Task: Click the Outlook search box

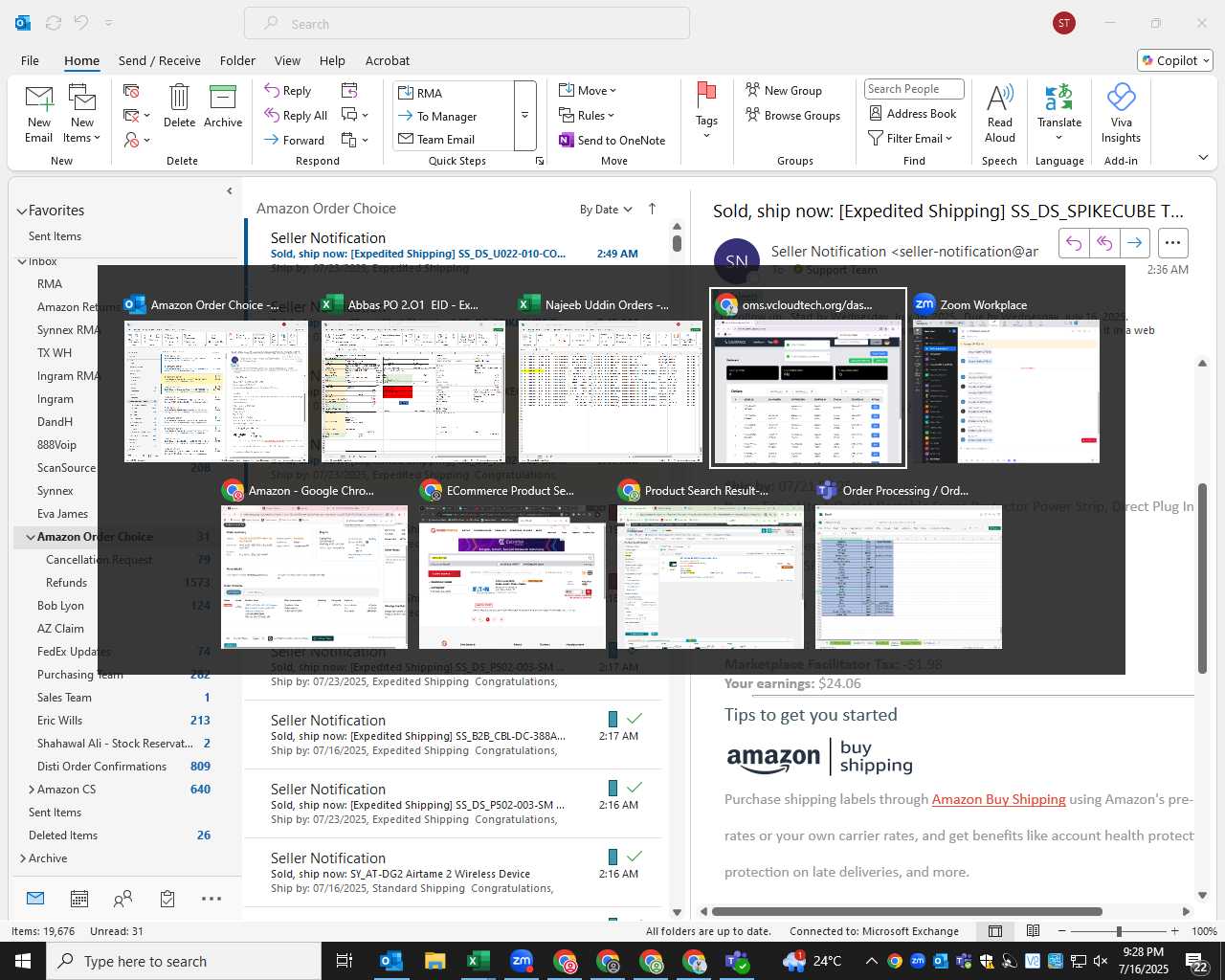Action: click(467, 24)
